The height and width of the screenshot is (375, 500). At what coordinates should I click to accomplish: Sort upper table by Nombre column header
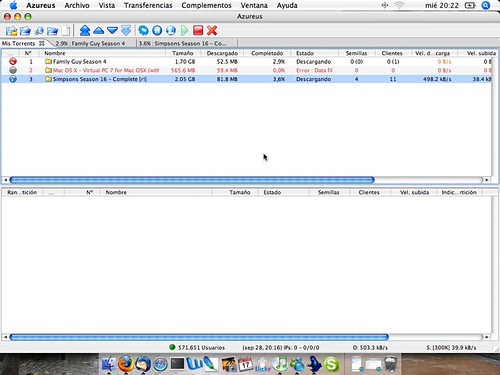tap(102, 53)
